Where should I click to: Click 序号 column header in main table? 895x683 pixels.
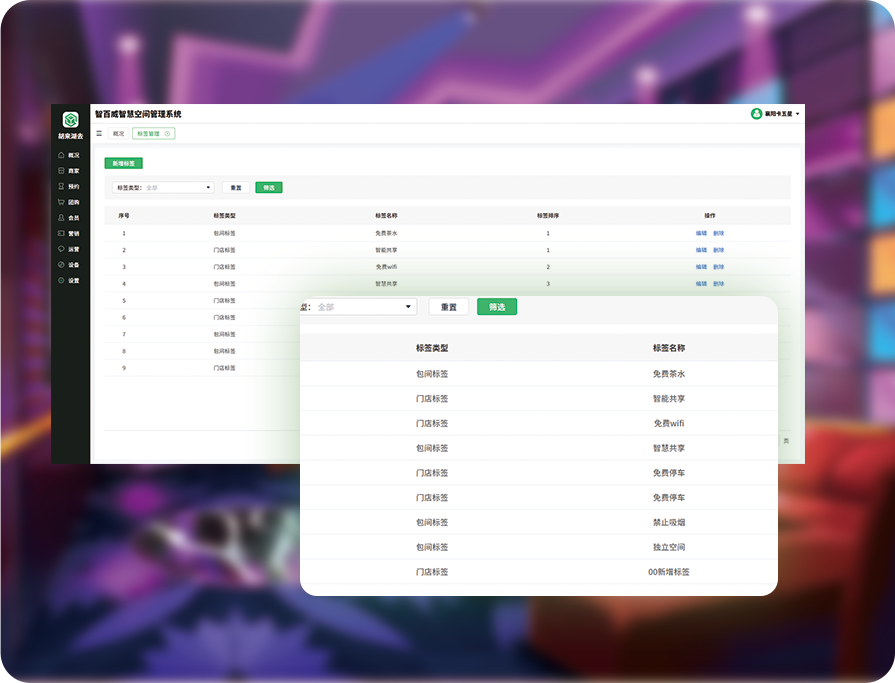(124, 216)
